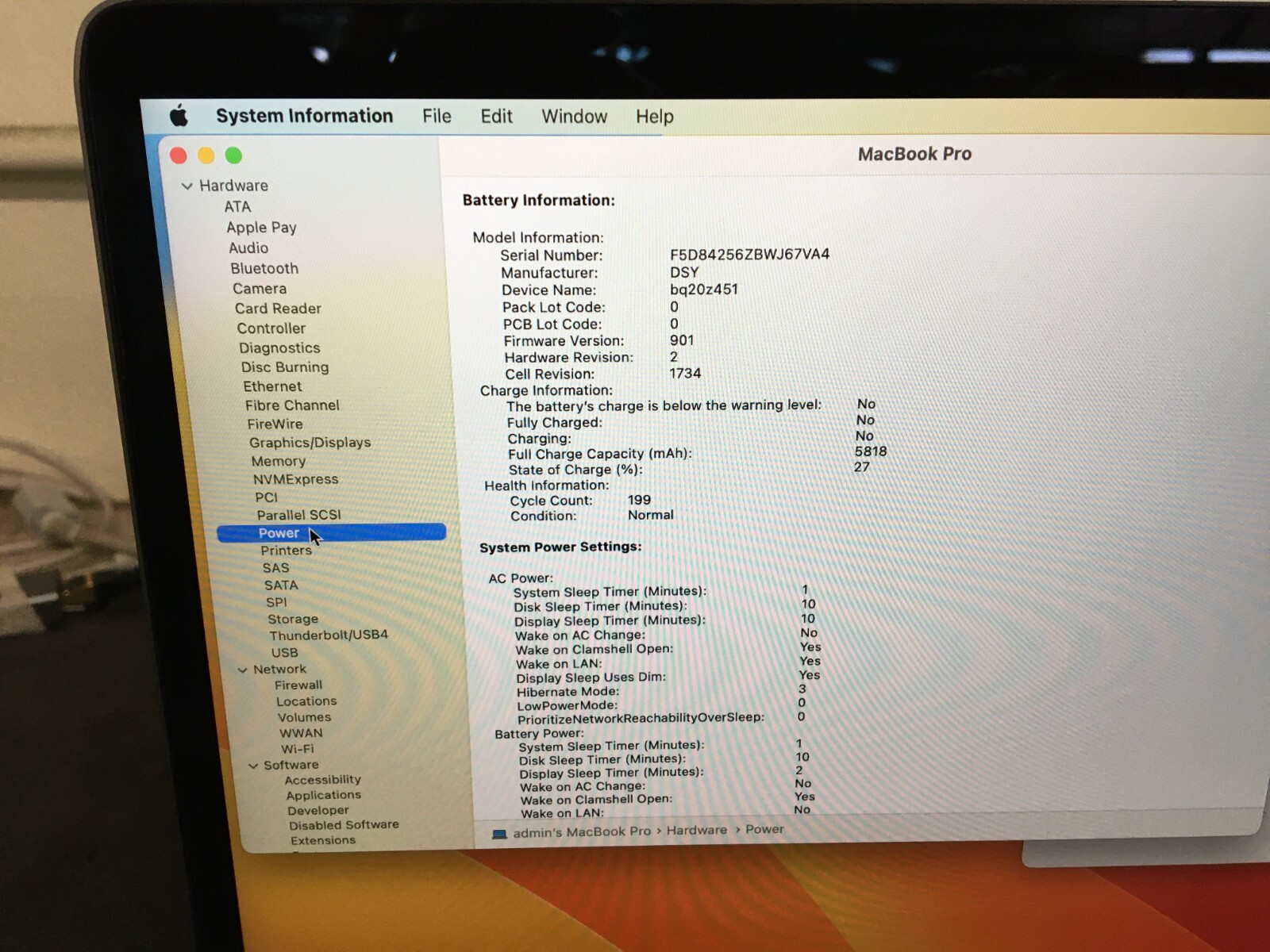Select Accessibility under Software
Image resolution: width=1270 pixels, height=952 pixels.
point(322,780)
